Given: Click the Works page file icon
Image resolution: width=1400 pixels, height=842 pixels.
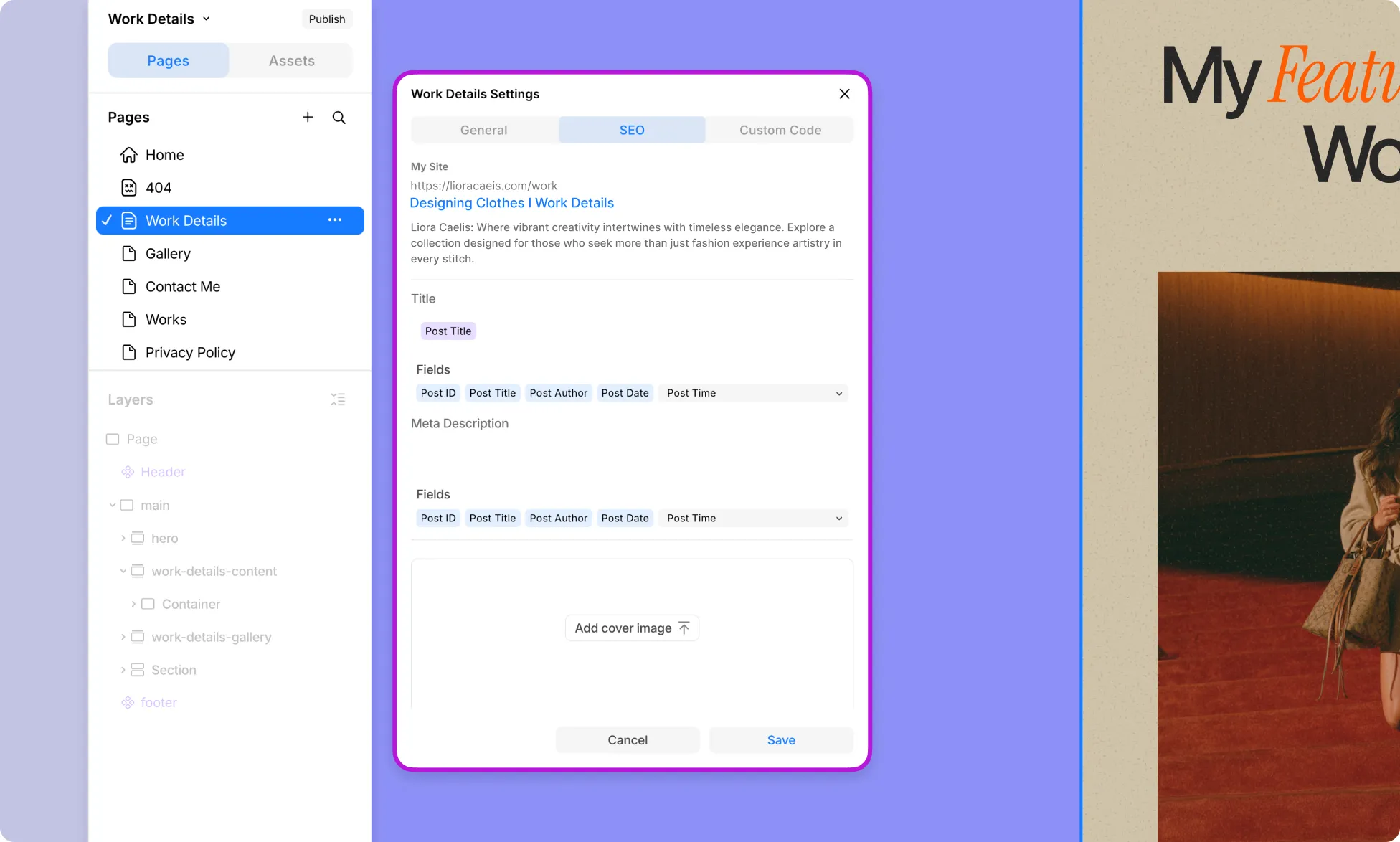Looking at the screenshot, I should click(x=129, y=320).
